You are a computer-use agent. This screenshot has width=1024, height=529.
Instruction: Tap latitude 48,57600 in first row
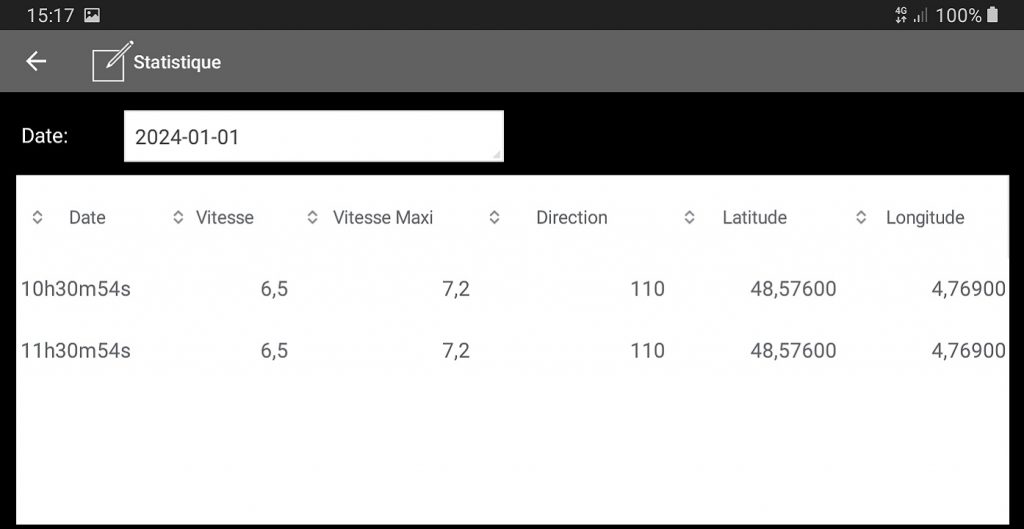[793, 289]
